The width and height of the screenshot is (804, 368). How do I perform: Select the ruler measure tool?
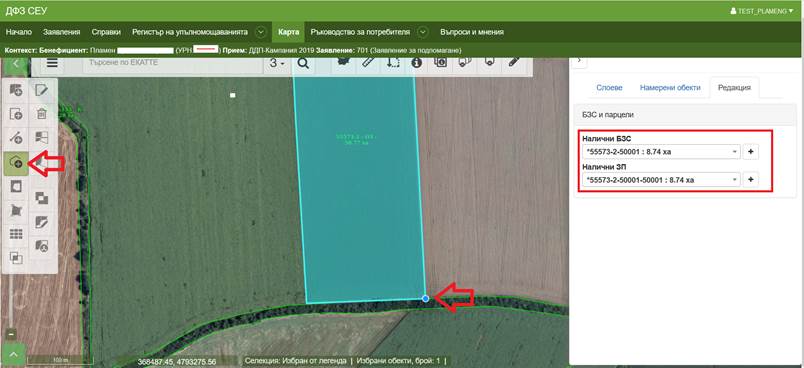coord(368,63)
